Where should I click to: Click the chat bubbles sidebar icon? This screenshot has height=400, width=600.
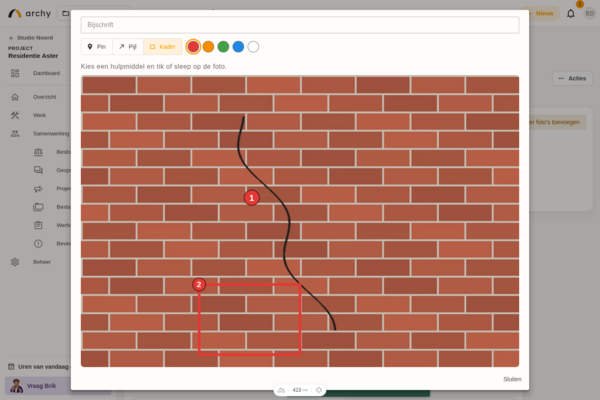pos(38,170)
